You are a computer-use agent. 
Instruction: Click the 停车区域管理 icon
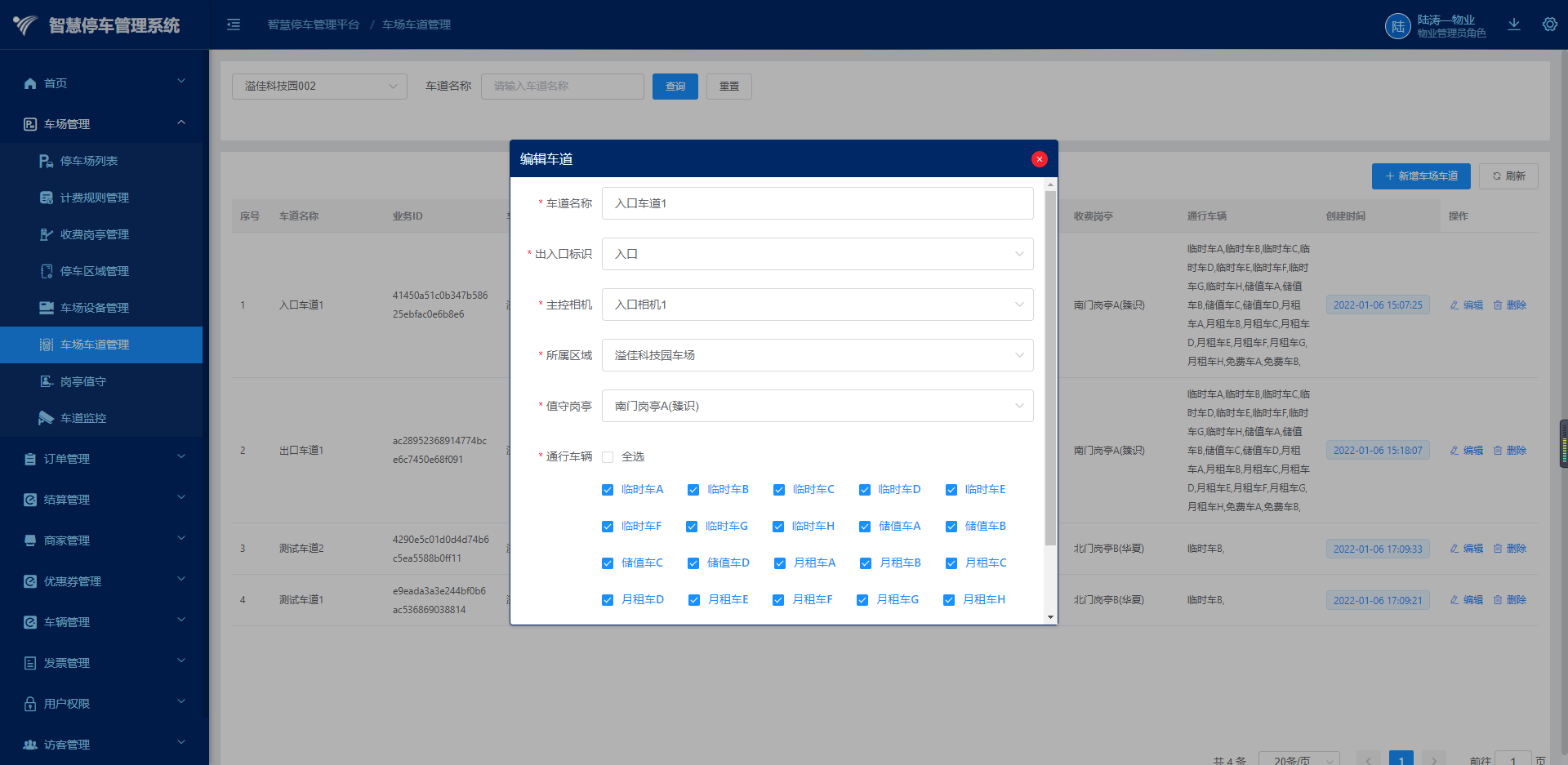tap(47, 271)
